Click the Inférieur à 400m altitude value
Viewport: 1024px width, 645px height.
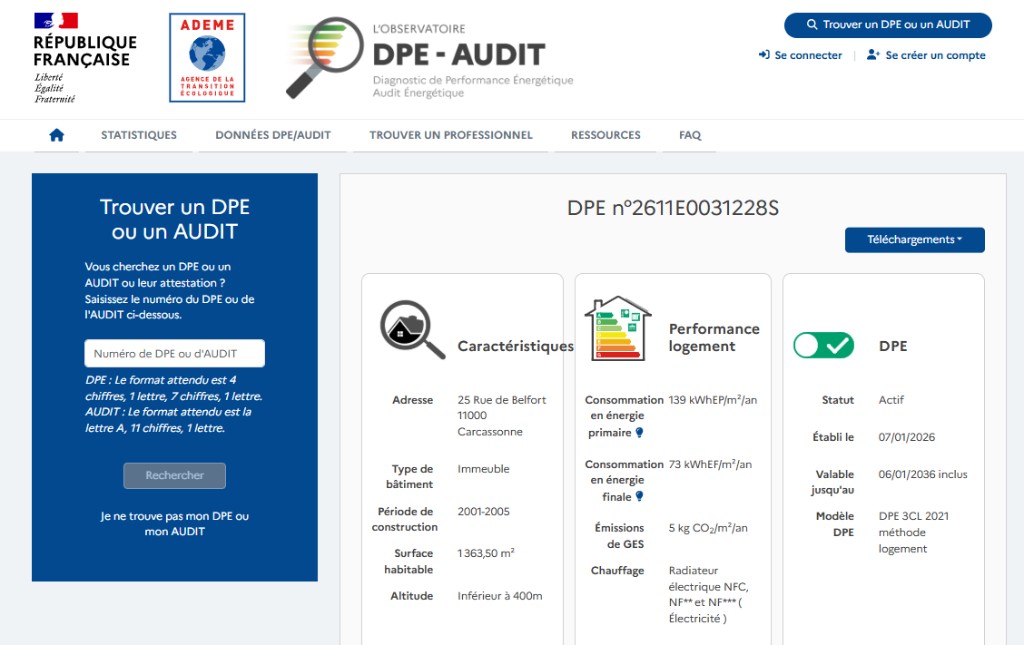(500, 595)
